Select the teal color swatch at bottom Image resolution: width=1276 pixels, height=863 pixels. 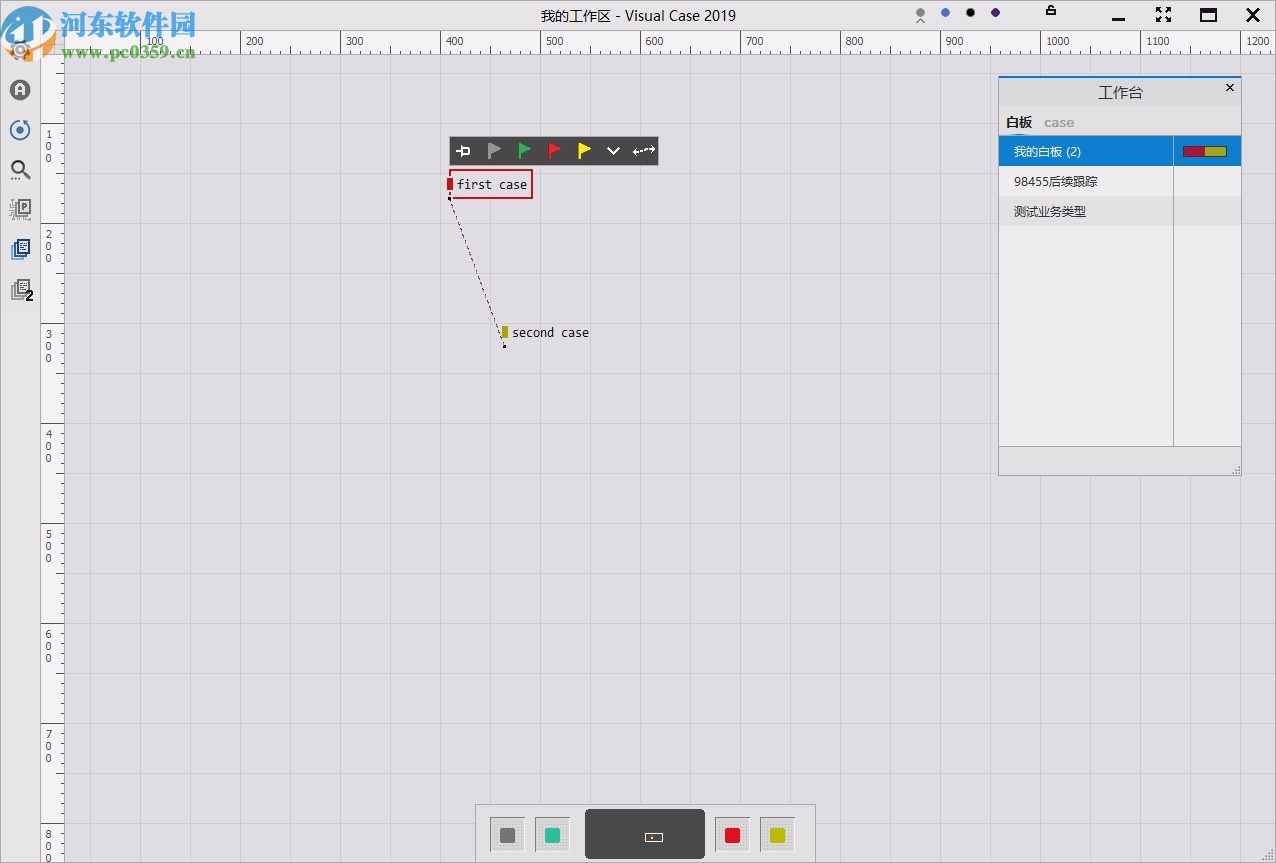(552, 834)
